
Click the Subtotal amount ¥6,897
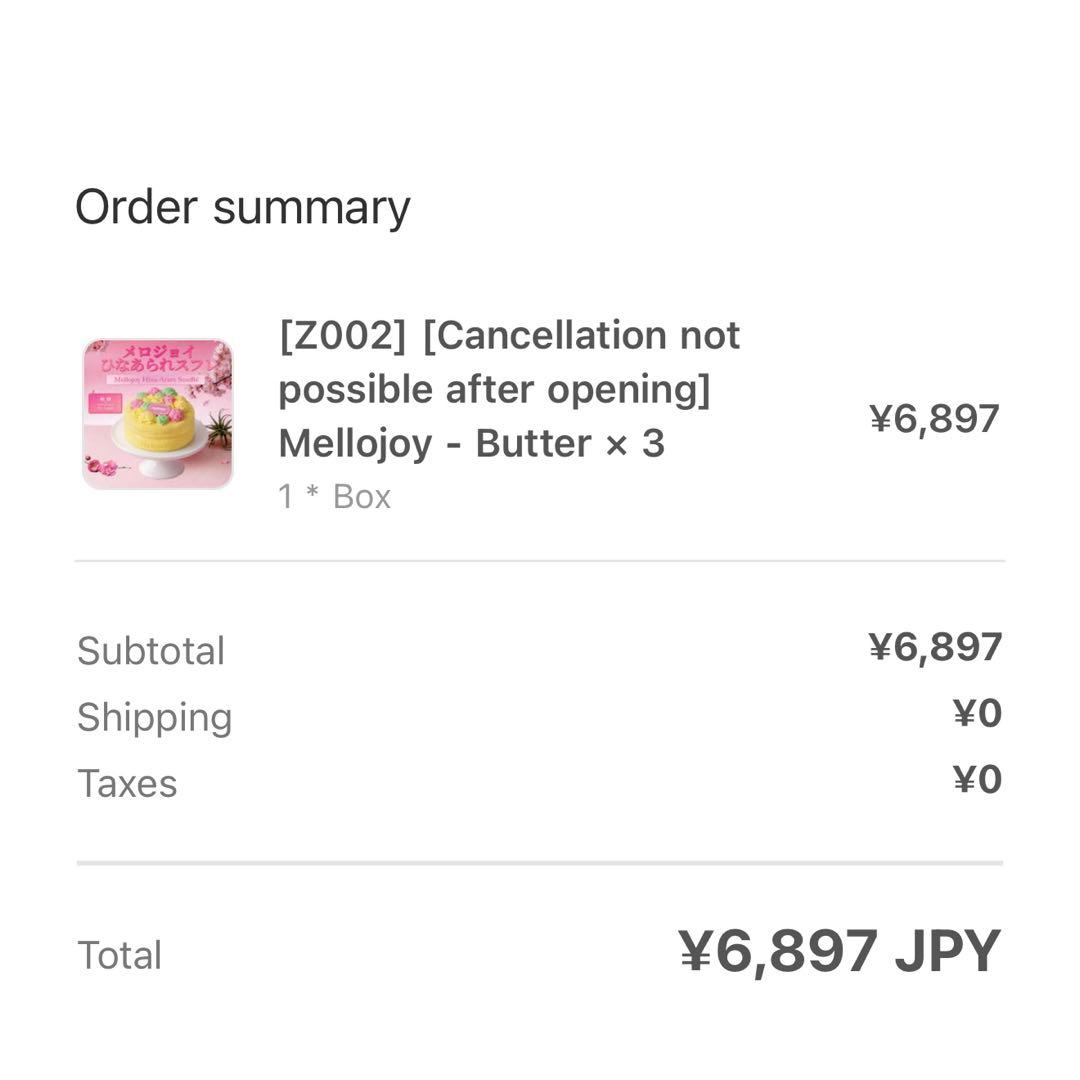(934, 647)
